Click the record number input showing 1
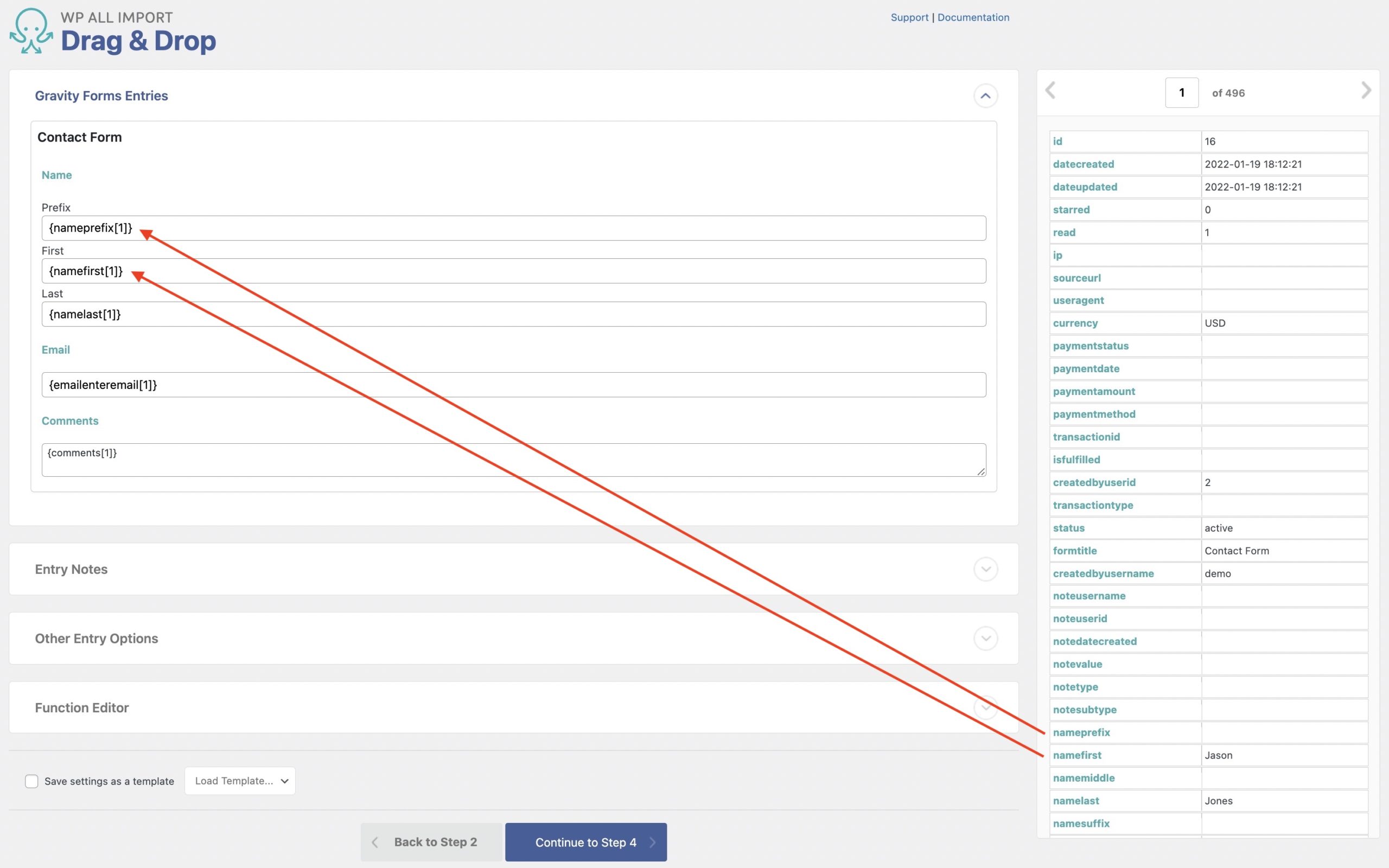The width and height of the screenshot is (1389, 868). pos(1181,92)
